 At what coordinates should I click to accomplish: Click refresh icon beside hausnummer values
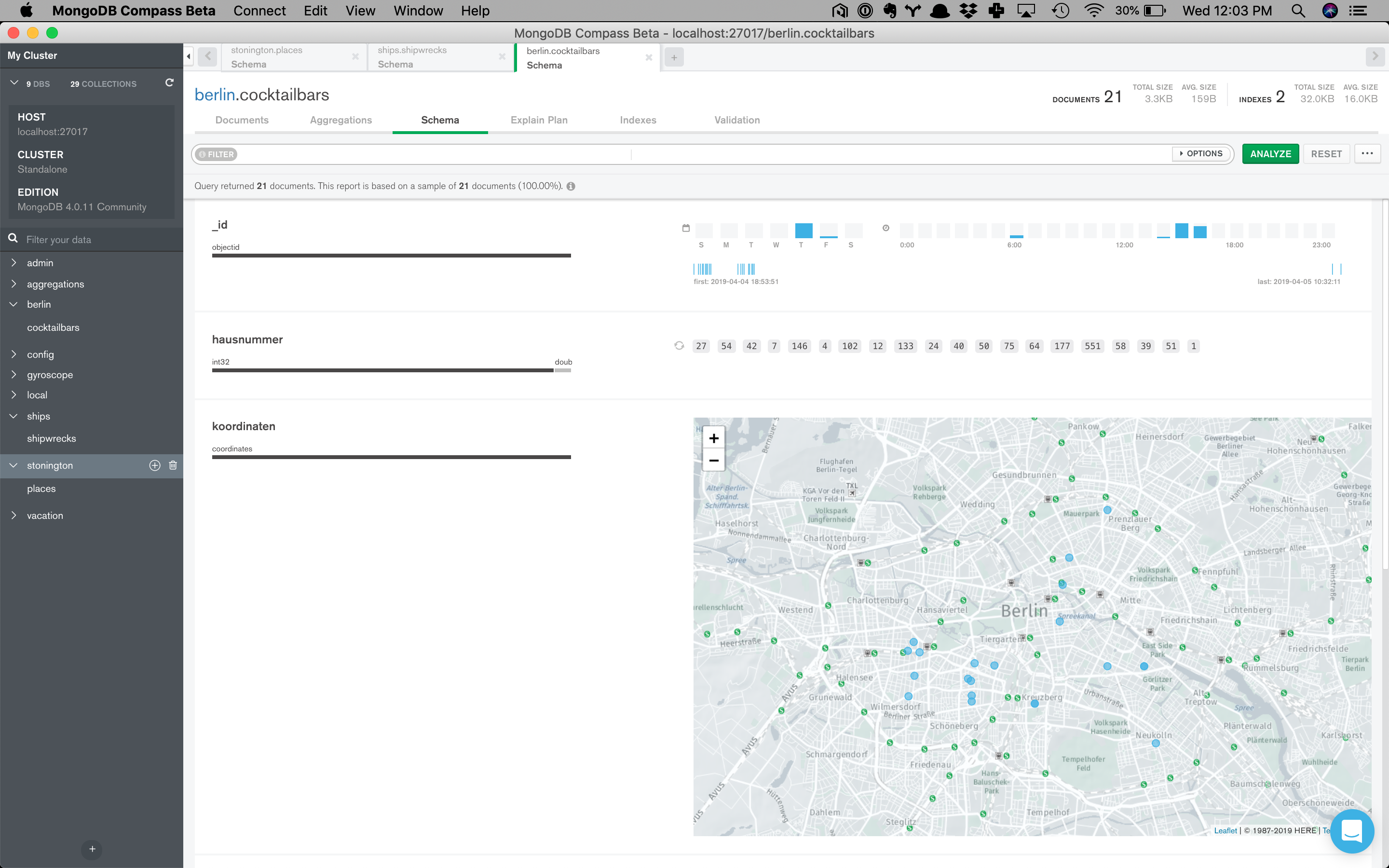pos(679,346)
